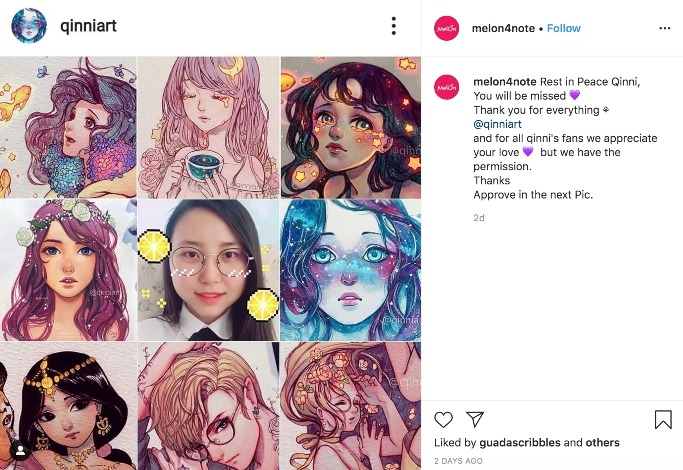Share the post via paper plane icon
The width and height of the screenshot is (683, 470).
(475, 420)
